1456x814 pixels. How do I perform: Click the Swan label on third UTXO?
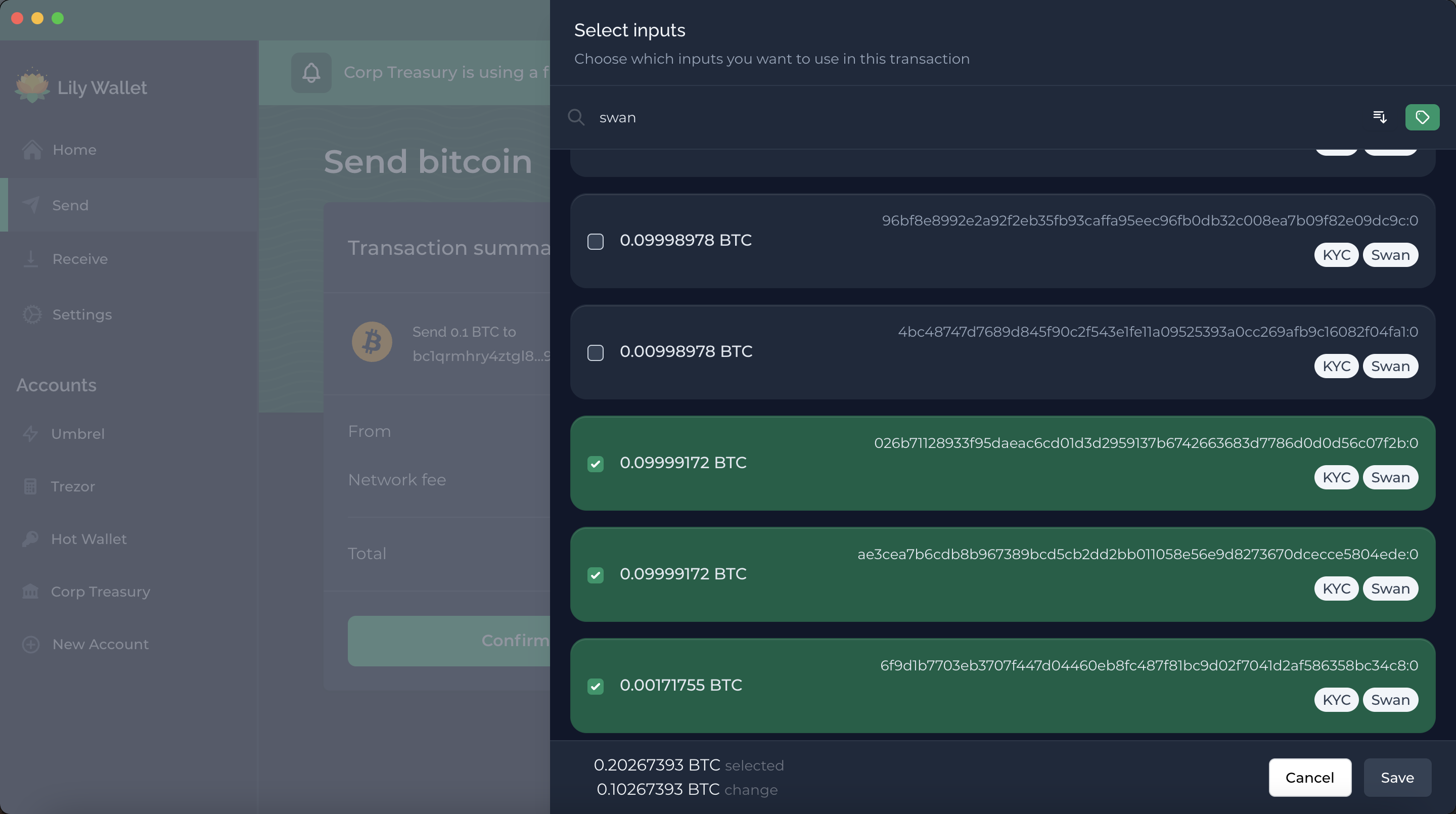click(1390, 477)
